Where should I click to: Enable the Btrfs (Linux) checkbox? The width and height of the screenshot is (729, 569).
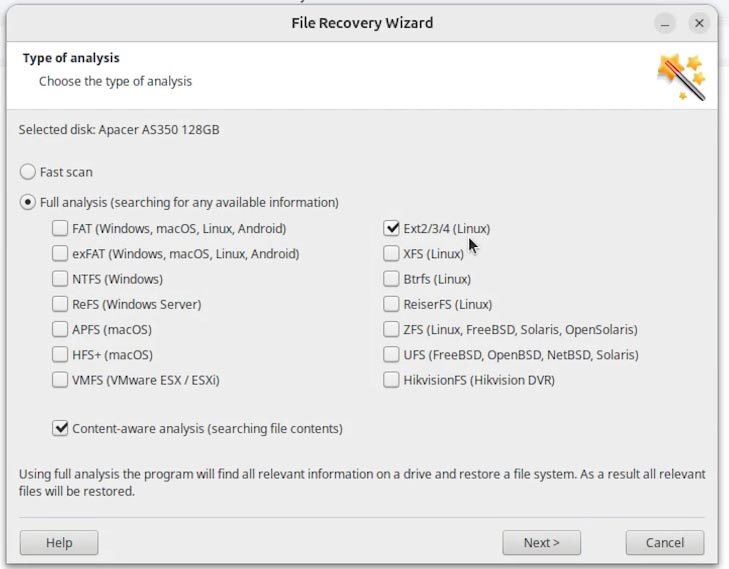(x=391, y=279)
